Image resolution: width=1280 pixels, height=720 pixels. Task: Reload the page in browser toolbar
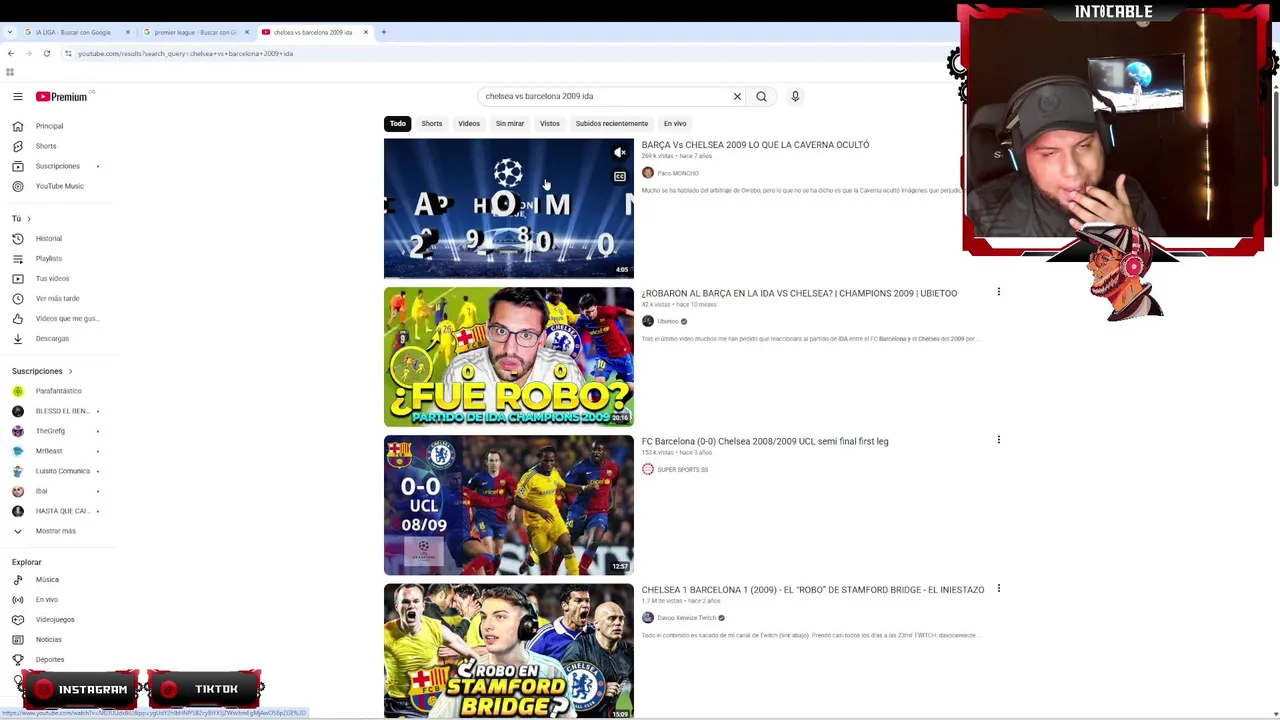(46, 54)
